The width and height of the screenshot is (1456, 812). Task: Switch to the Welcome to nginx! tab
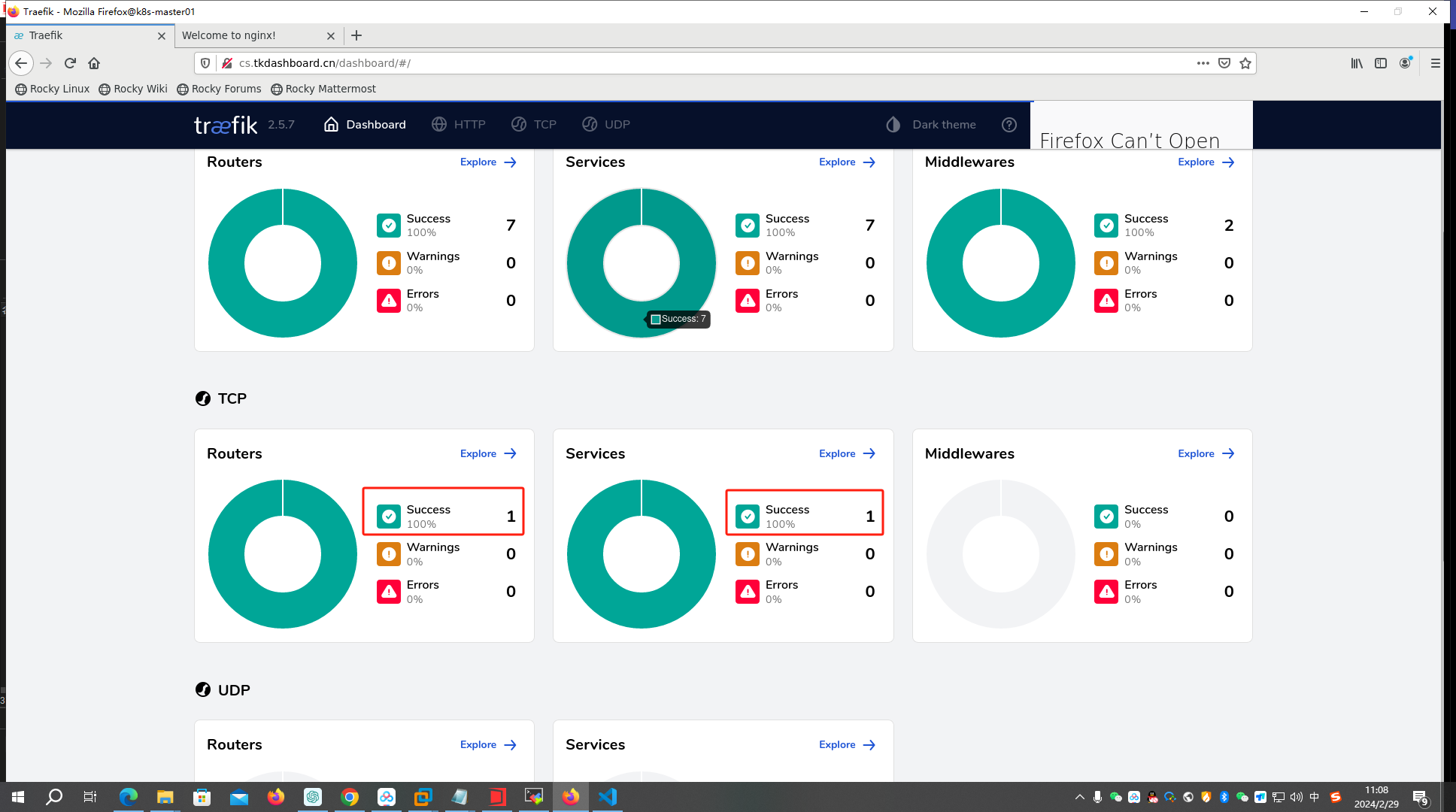click(x=259, y=35)
